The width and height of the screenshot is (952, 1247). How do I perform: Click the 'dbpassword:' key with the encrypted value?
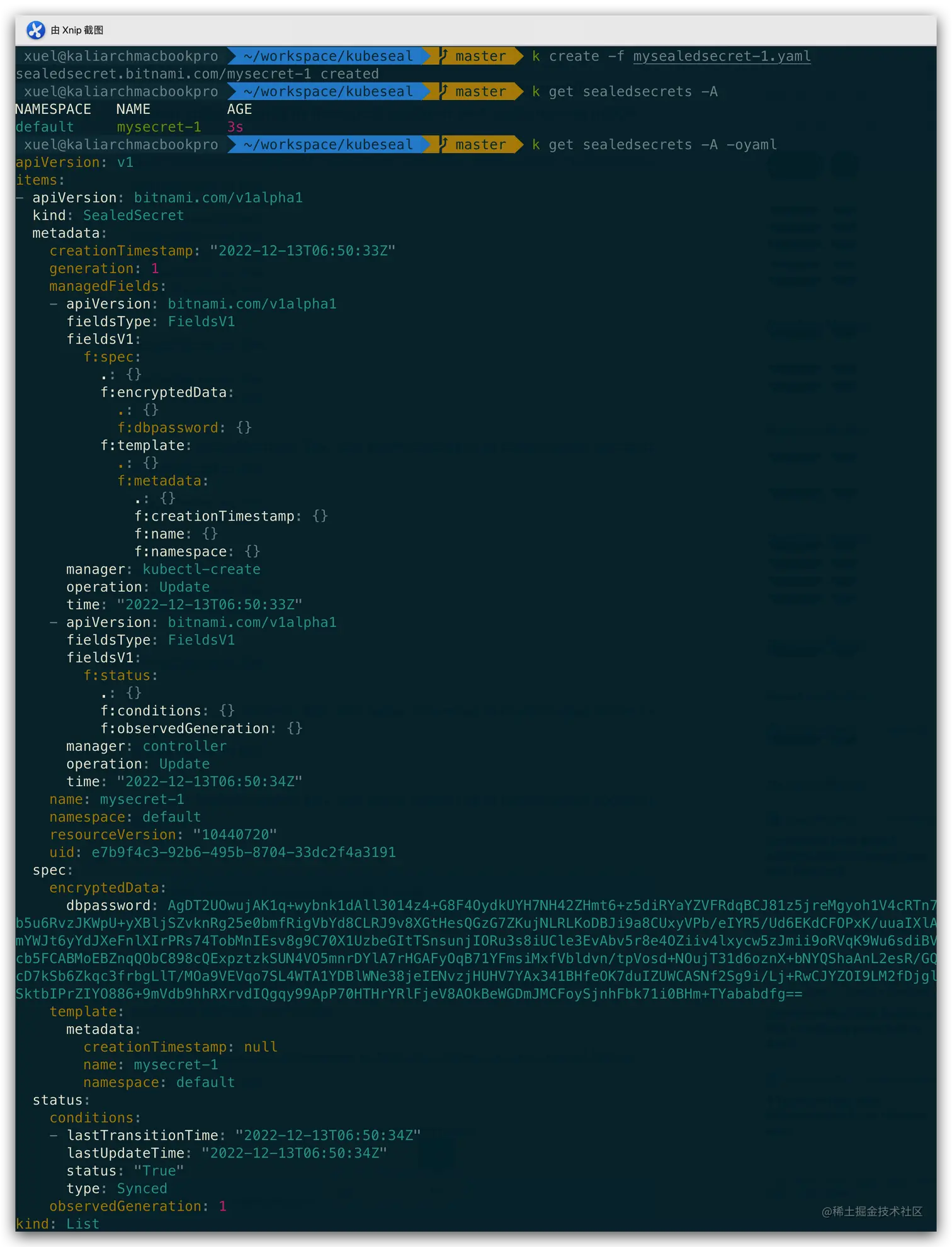click(113, 905)
